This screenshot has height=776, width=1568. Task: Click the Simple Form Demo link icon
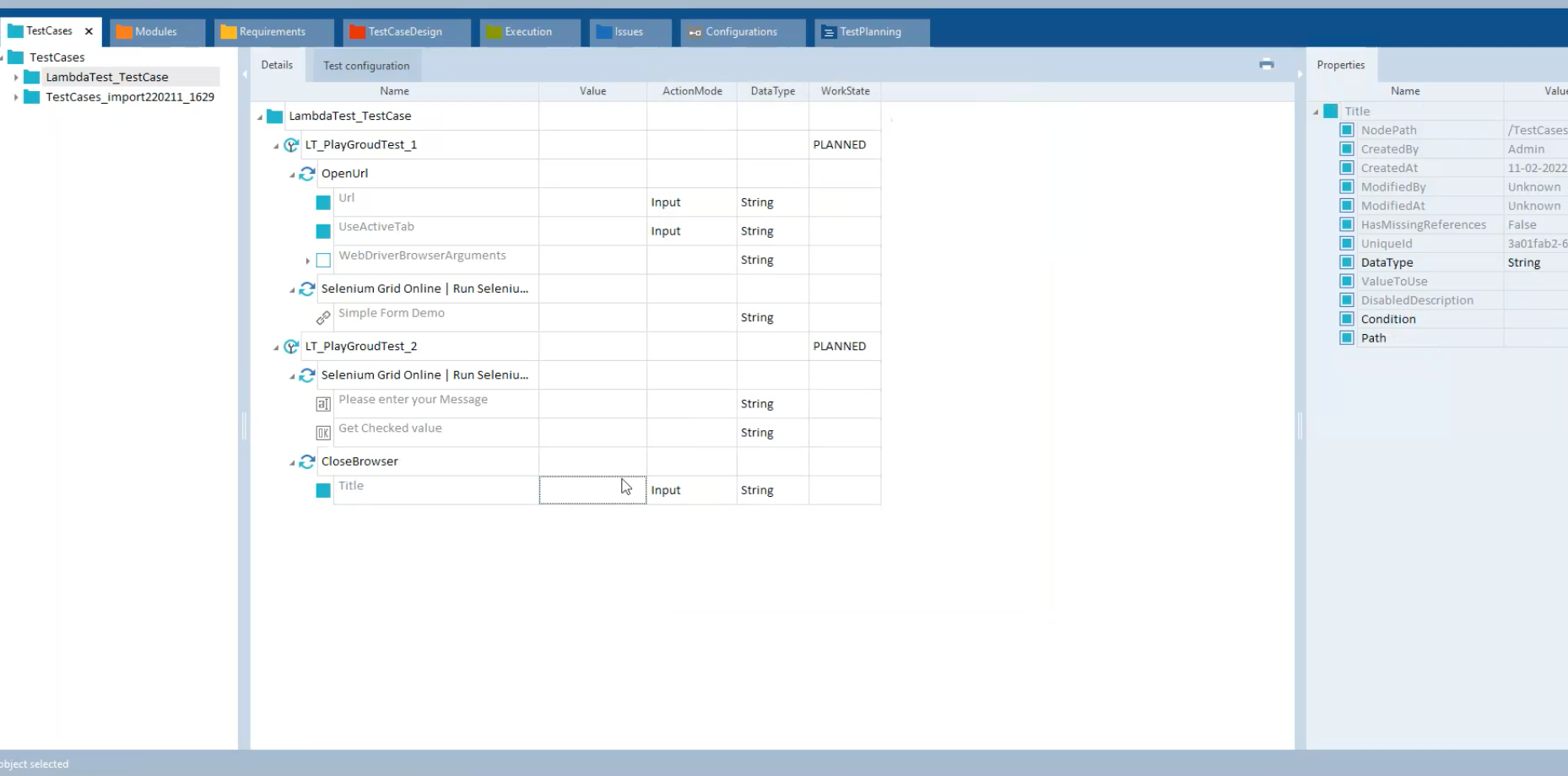point(323,318)
